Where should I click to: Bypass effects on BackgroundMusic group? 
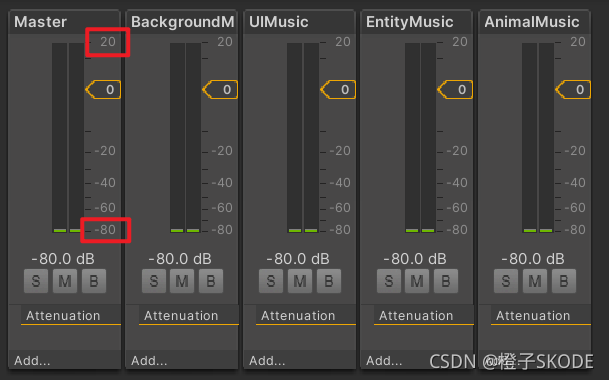click(211, 281)
